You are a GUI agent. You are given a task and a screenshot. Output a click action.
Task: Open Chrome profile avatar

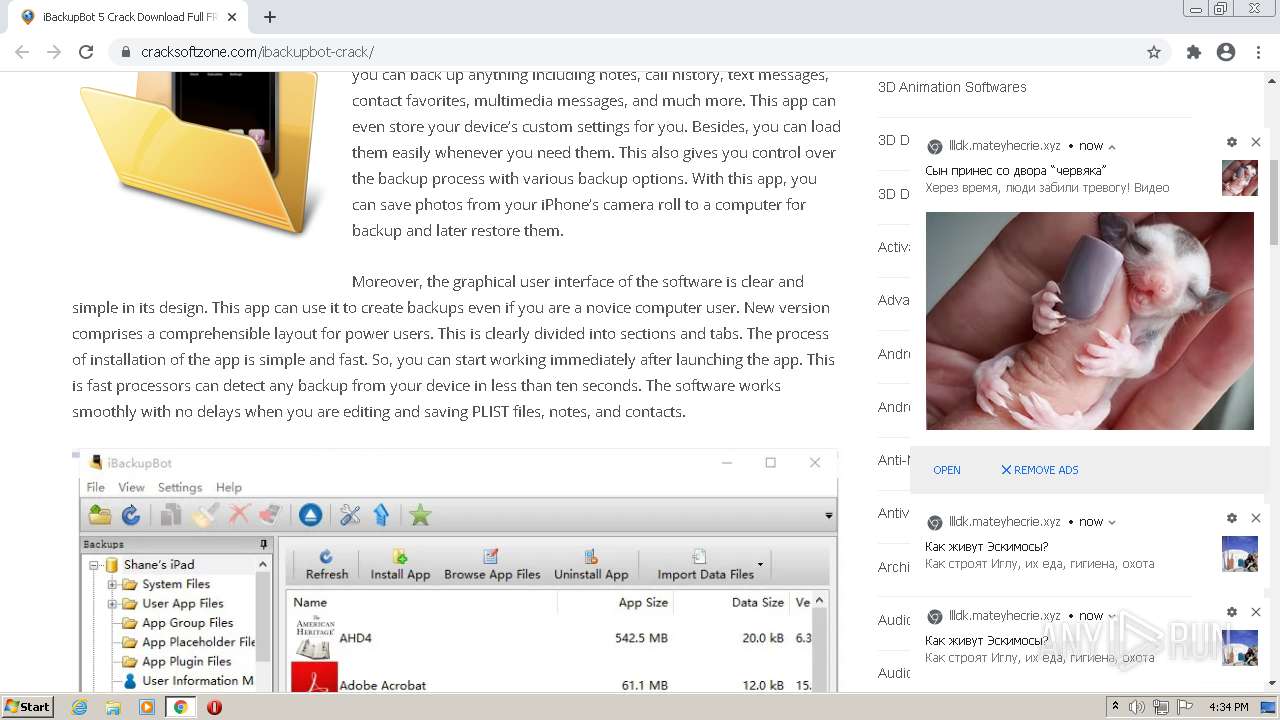click(1226, 52)
